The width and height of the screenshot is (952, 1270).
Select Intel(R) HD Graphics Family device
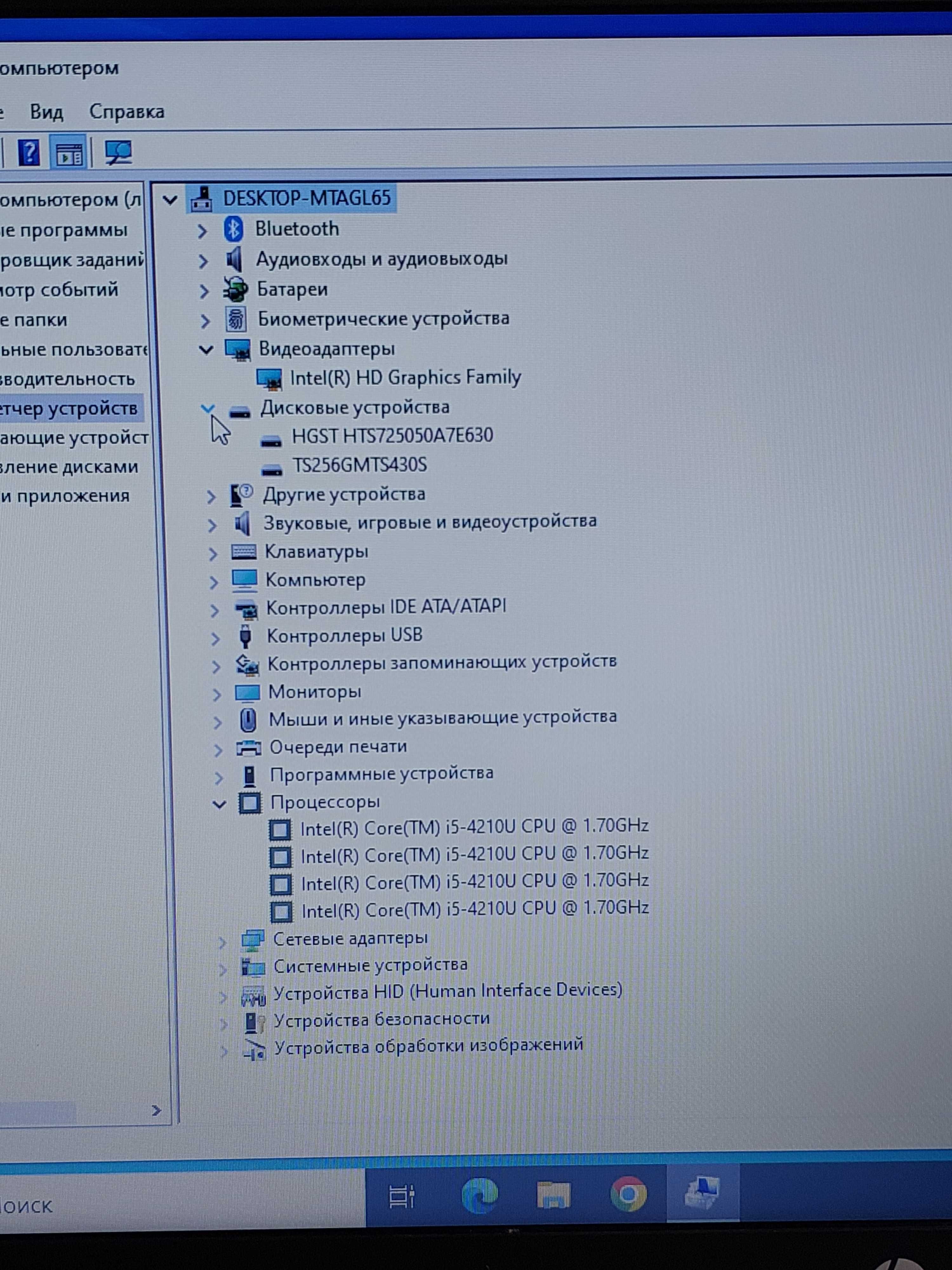tap(405, 378)
